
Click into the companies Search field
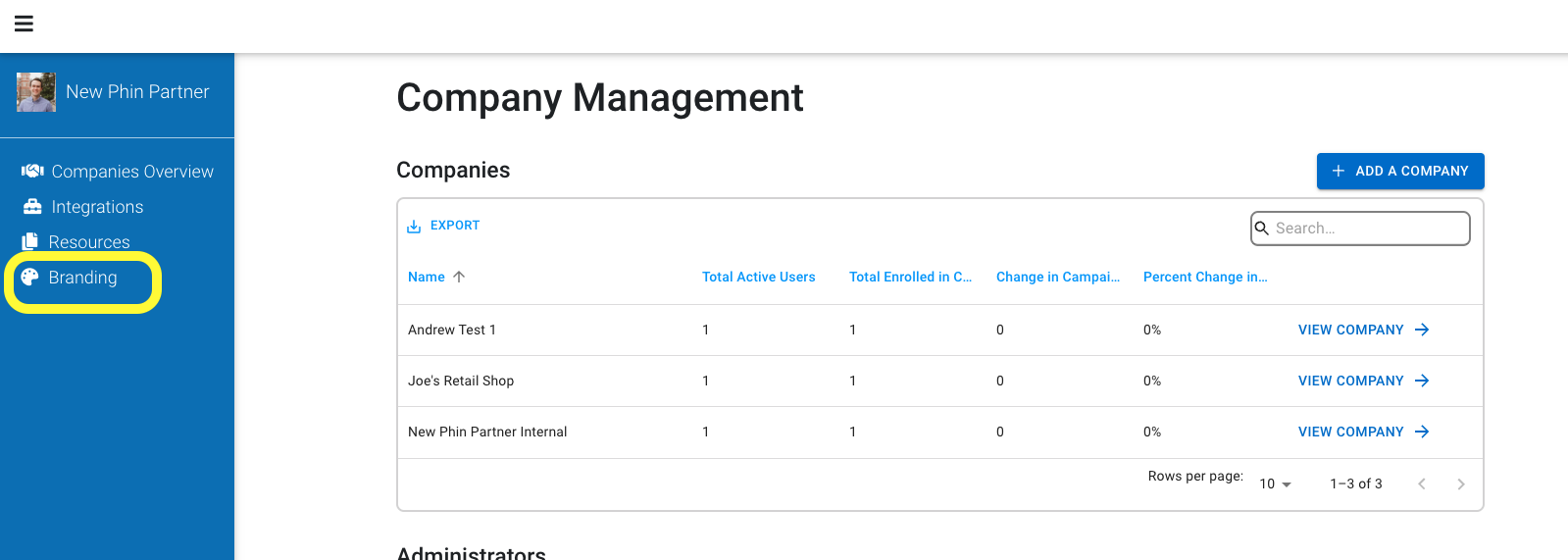(1360, 229)
